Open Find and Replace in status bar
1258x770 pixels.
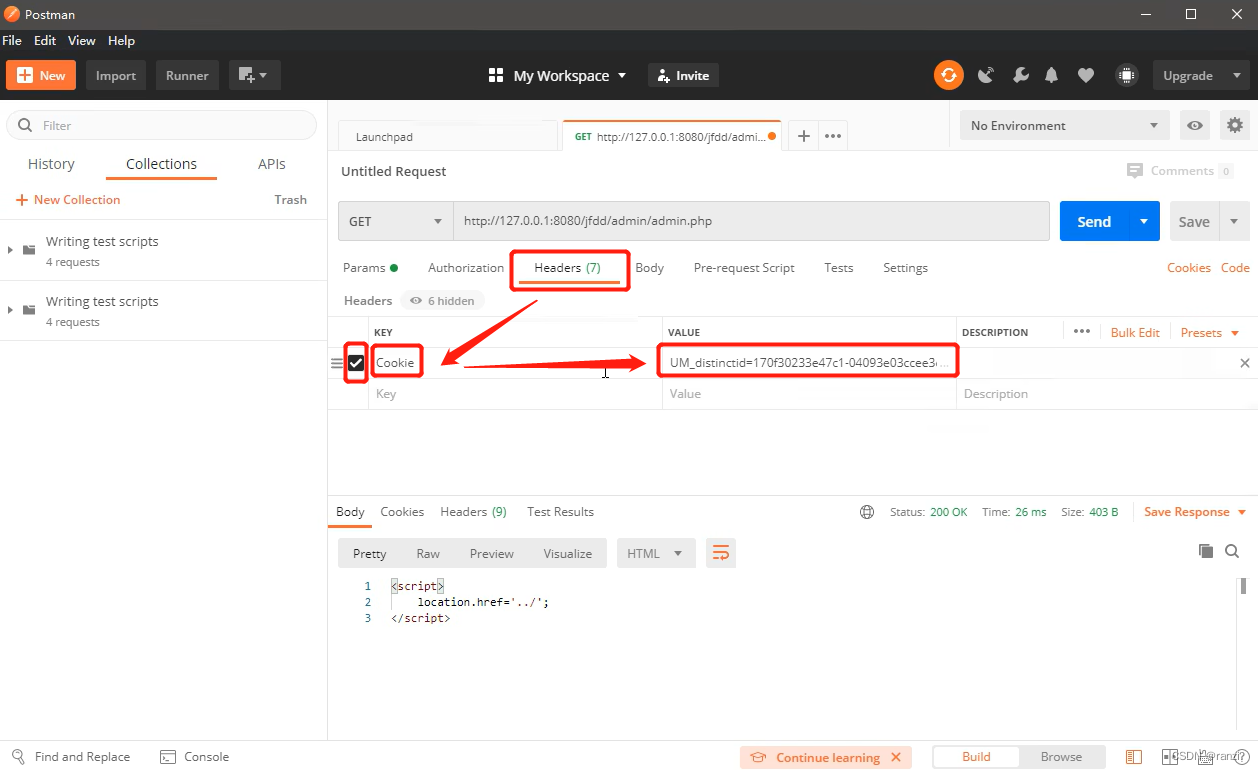tap(71, 757)
